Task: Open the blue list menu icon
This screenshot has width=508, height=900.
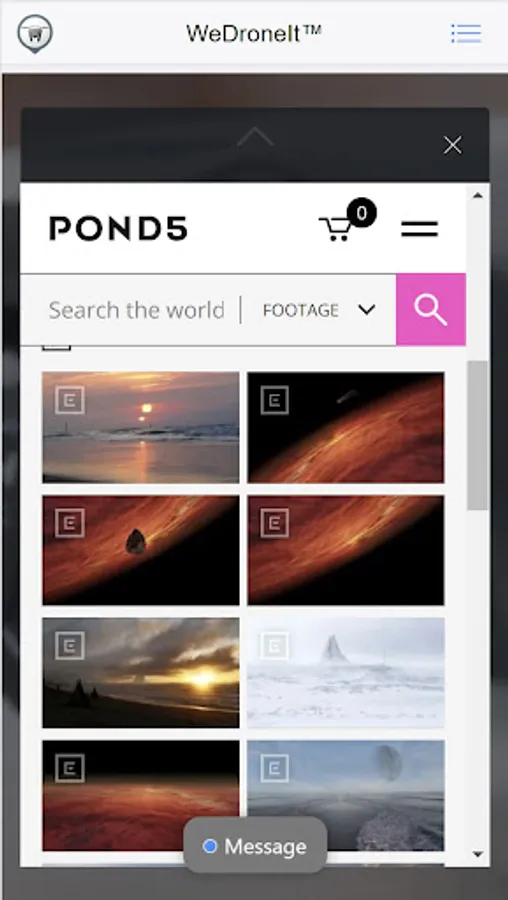Action: pos(466,33)
